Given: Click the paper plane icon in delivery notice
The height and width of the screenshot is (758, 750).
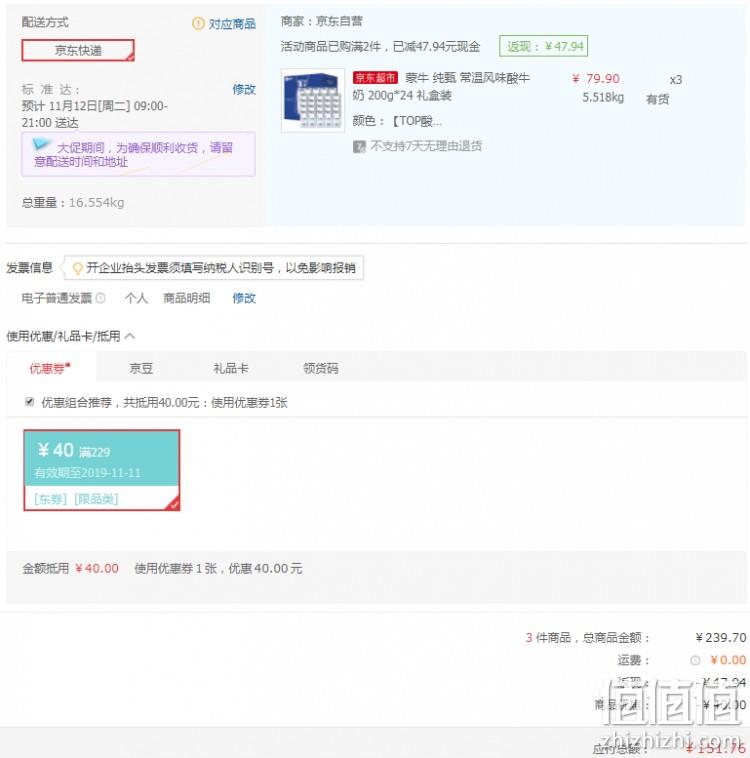Looking at the screenshot, I should pyautogui.click(x=41, y=144).
